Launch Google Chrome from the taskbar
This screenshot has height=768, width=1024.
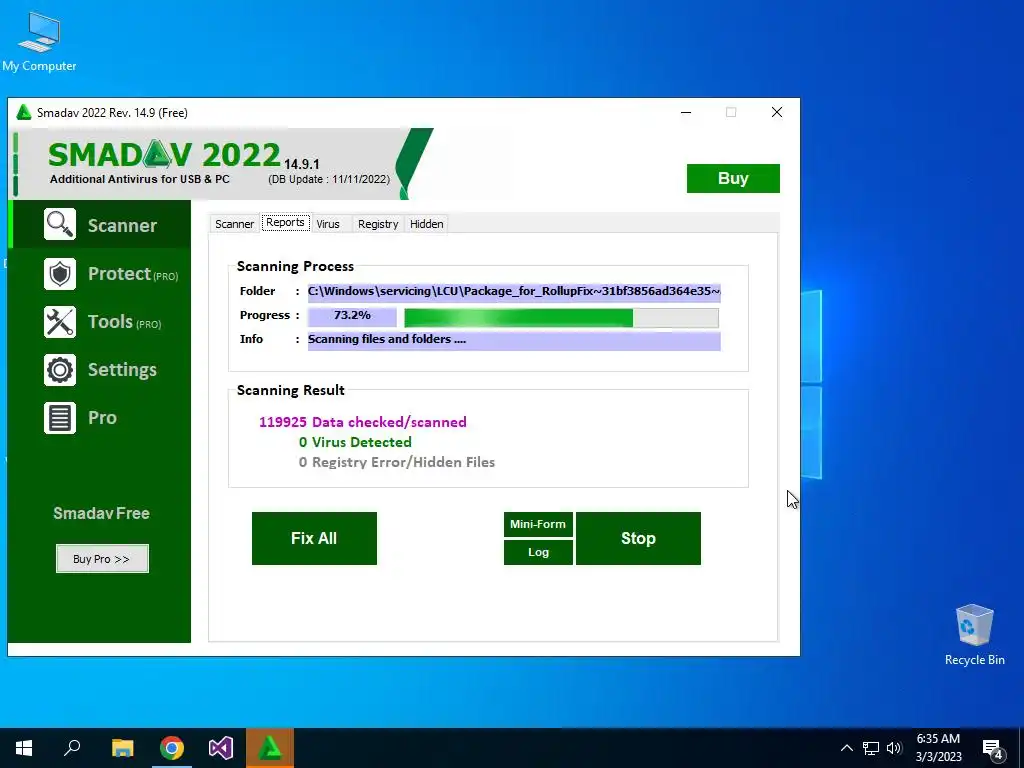point(172,748)
